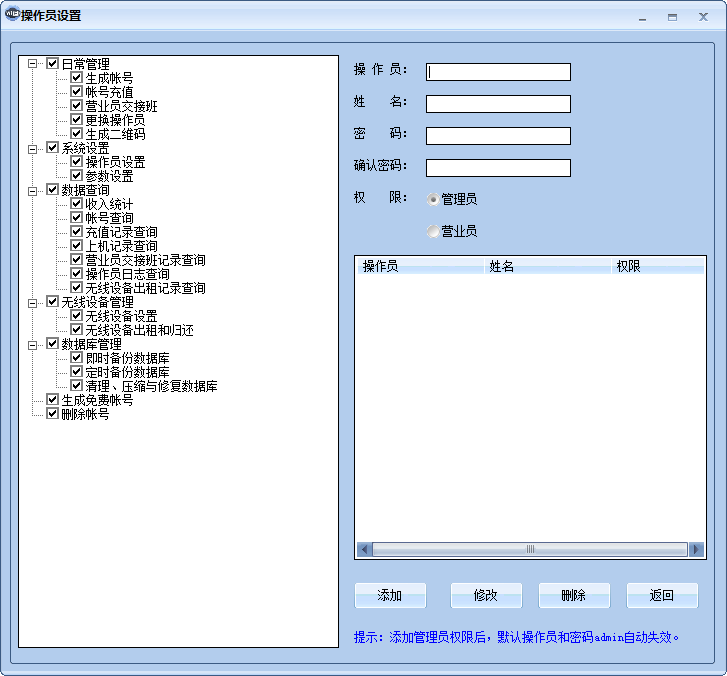Click the horizontal scrollbar thumb
The image size is (727, 676).
[x=530, y=549]
